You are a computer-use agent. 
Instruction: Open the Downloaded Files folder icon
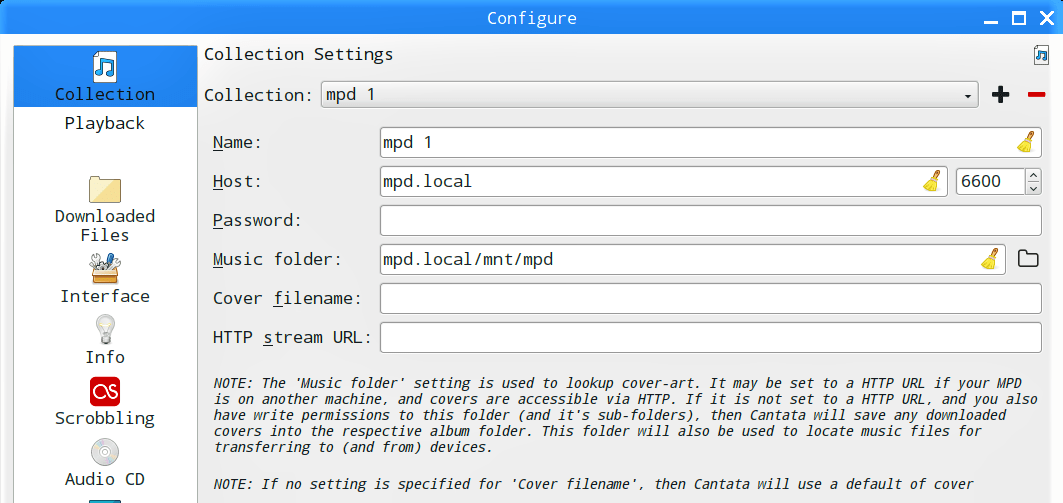tap(105, 190)
